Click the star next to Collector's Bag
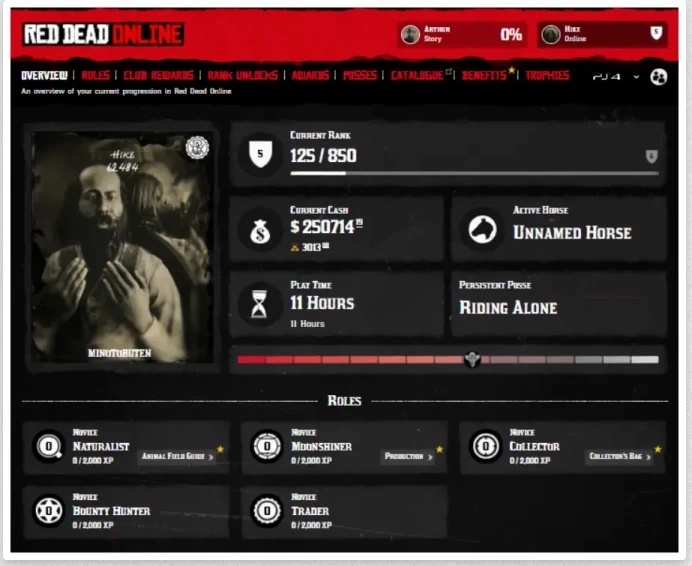Viewport: 692px width, 566px height. pos(658,449)
